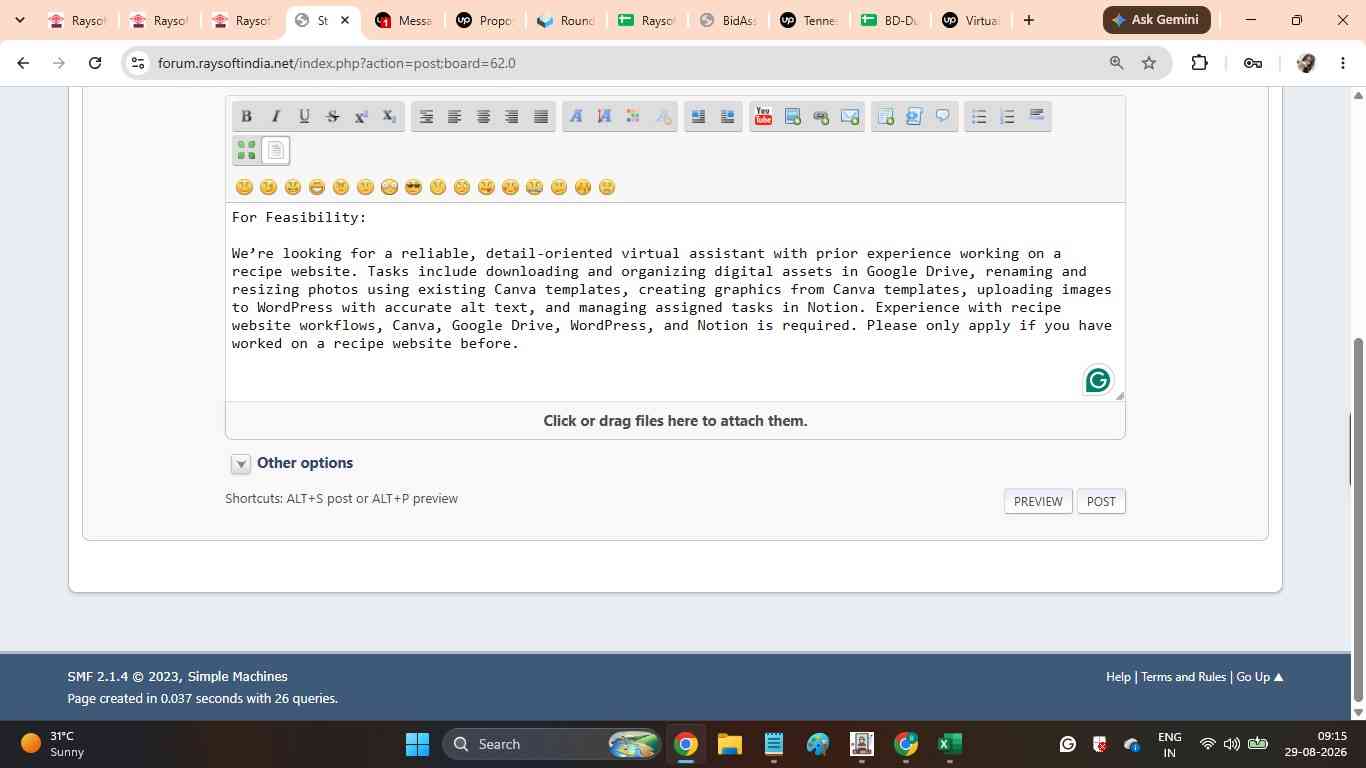Click inside the message text area
1366x768 pixels.
tap(675, 302)
